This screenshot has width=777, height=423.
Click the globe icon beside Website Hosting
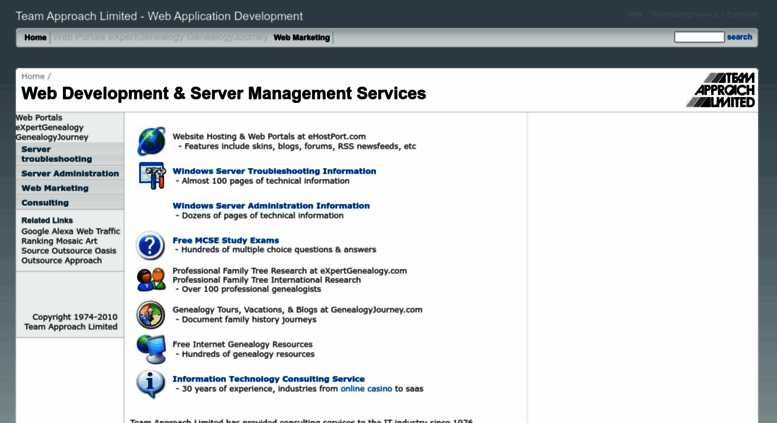coord(151,141)
